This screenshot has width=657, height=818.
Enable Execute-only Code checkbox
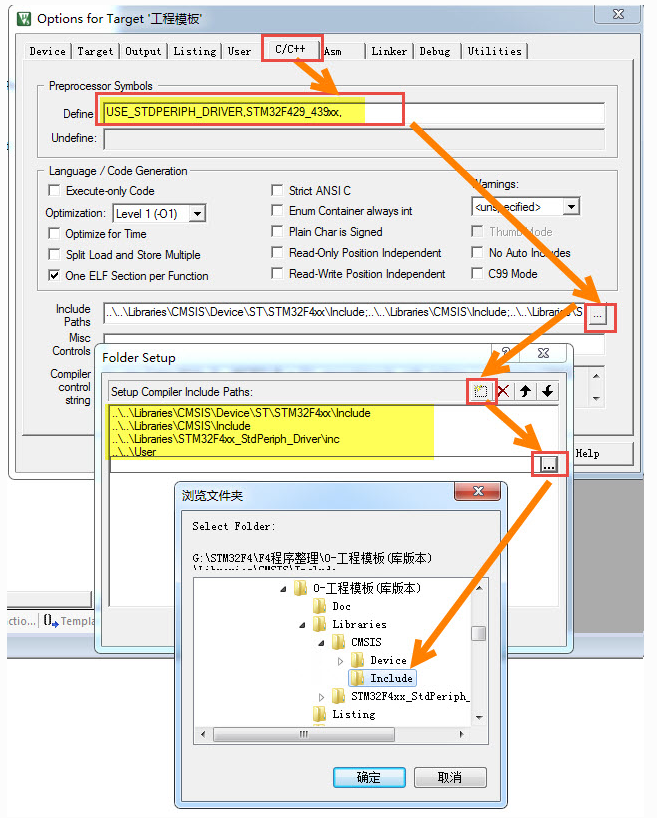click(x=56, y=190)
